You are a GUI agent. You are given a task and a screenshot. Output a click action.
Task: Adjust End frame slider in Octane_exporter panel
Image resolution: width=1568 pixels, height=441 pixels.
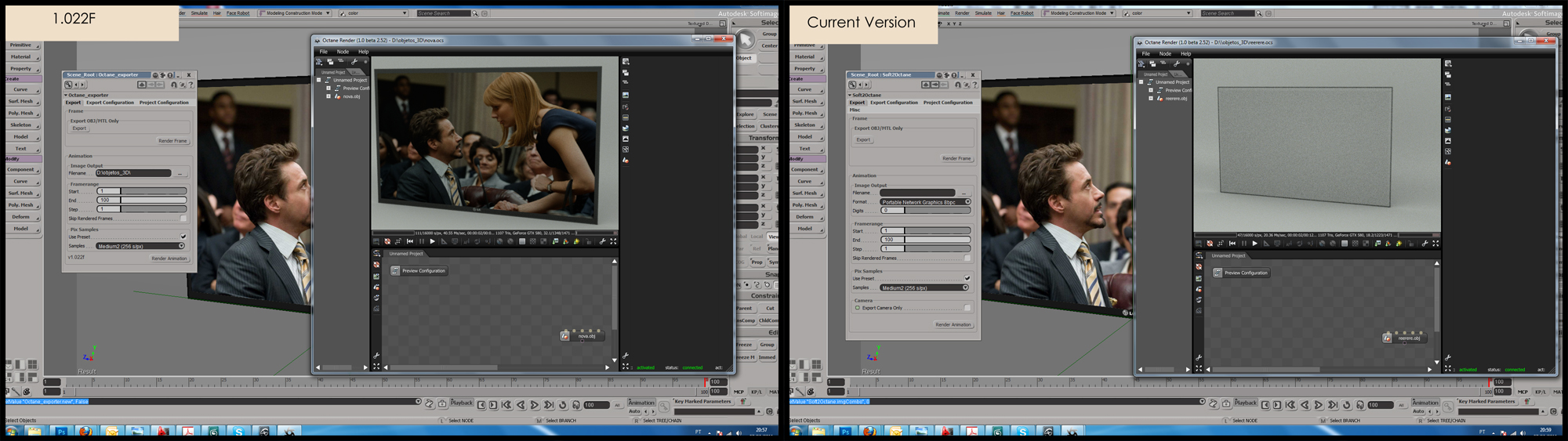tap(142, 200)
